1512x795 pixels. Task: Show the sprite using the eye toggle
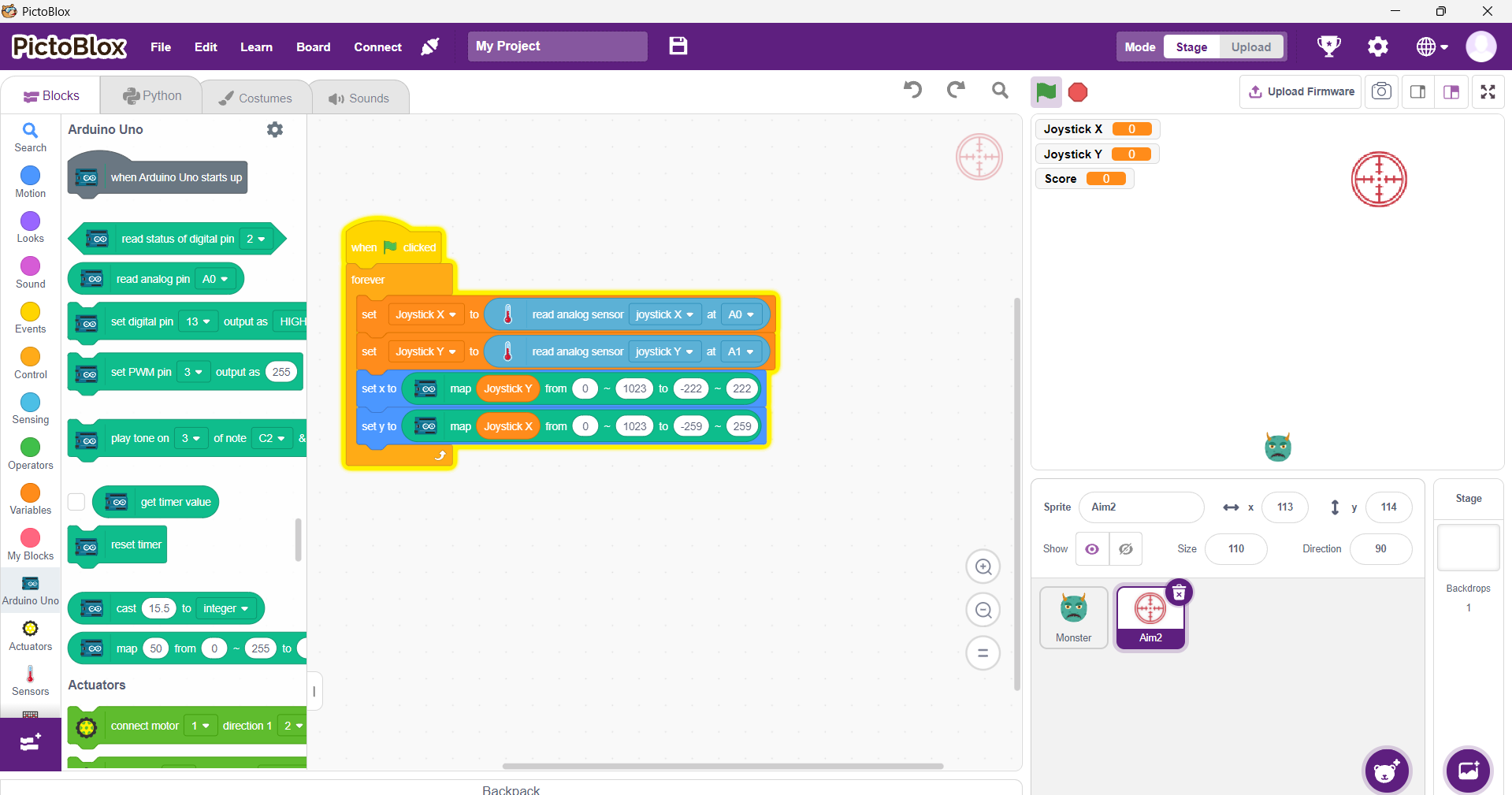click(x=1092, y=549)
